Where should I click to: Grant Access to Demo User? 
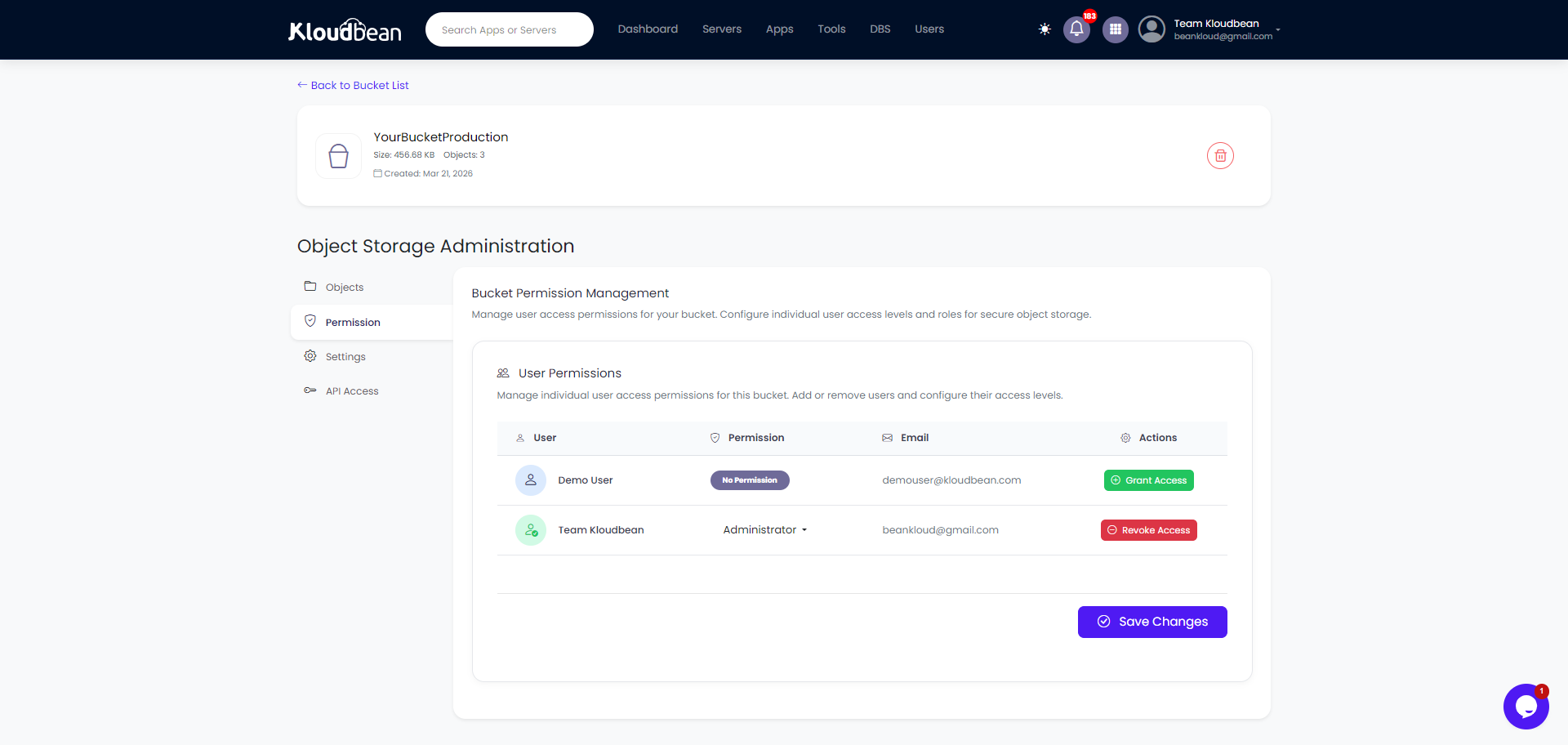1148,480
